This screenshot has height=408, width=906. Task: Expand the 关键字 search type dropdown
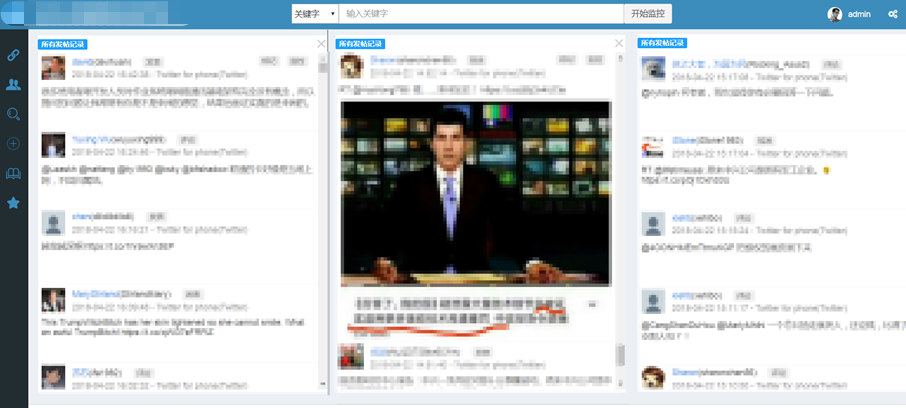314,14
